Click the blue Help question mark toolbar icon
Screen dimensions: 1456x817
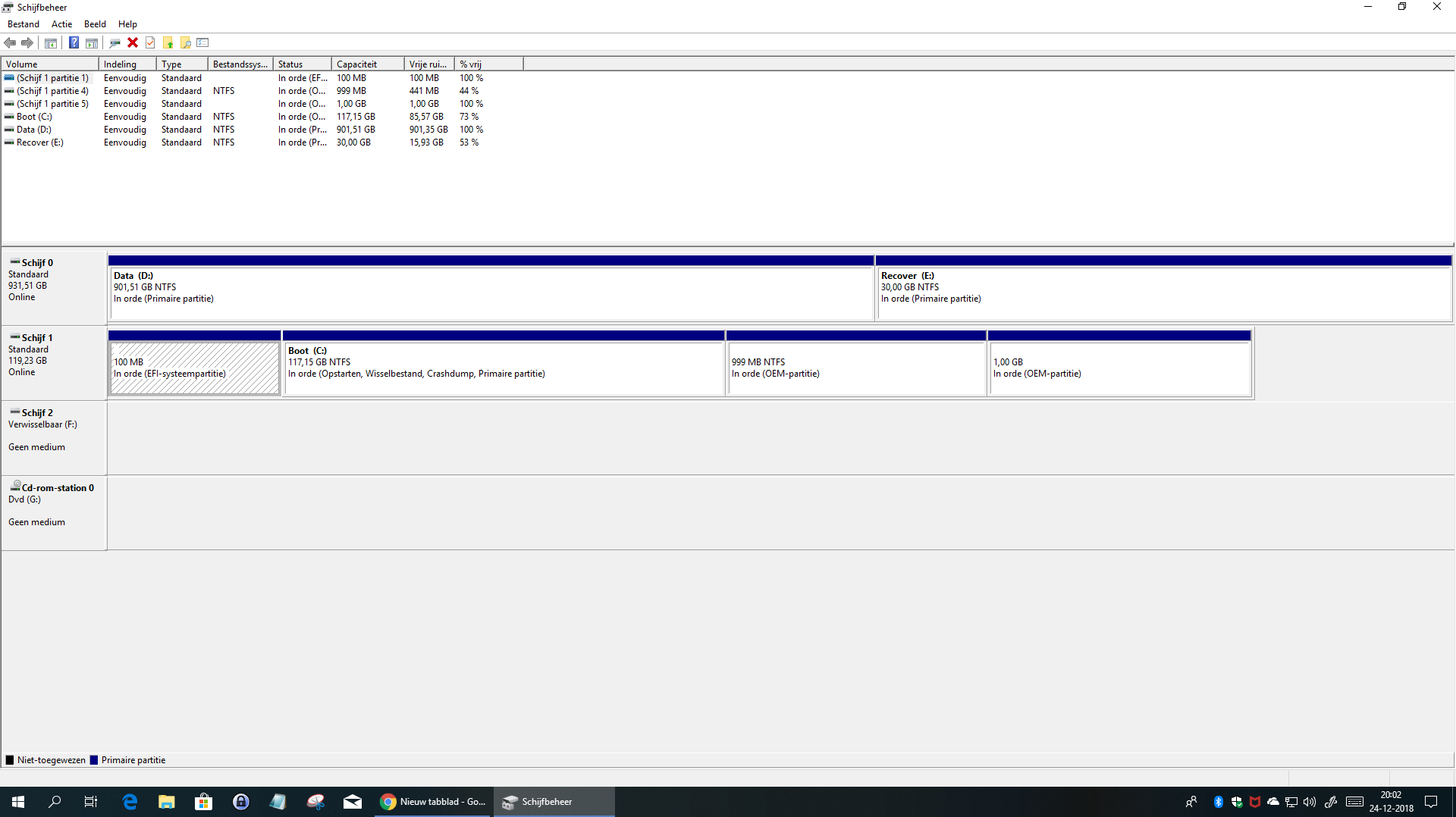click(x=74, y=42)
